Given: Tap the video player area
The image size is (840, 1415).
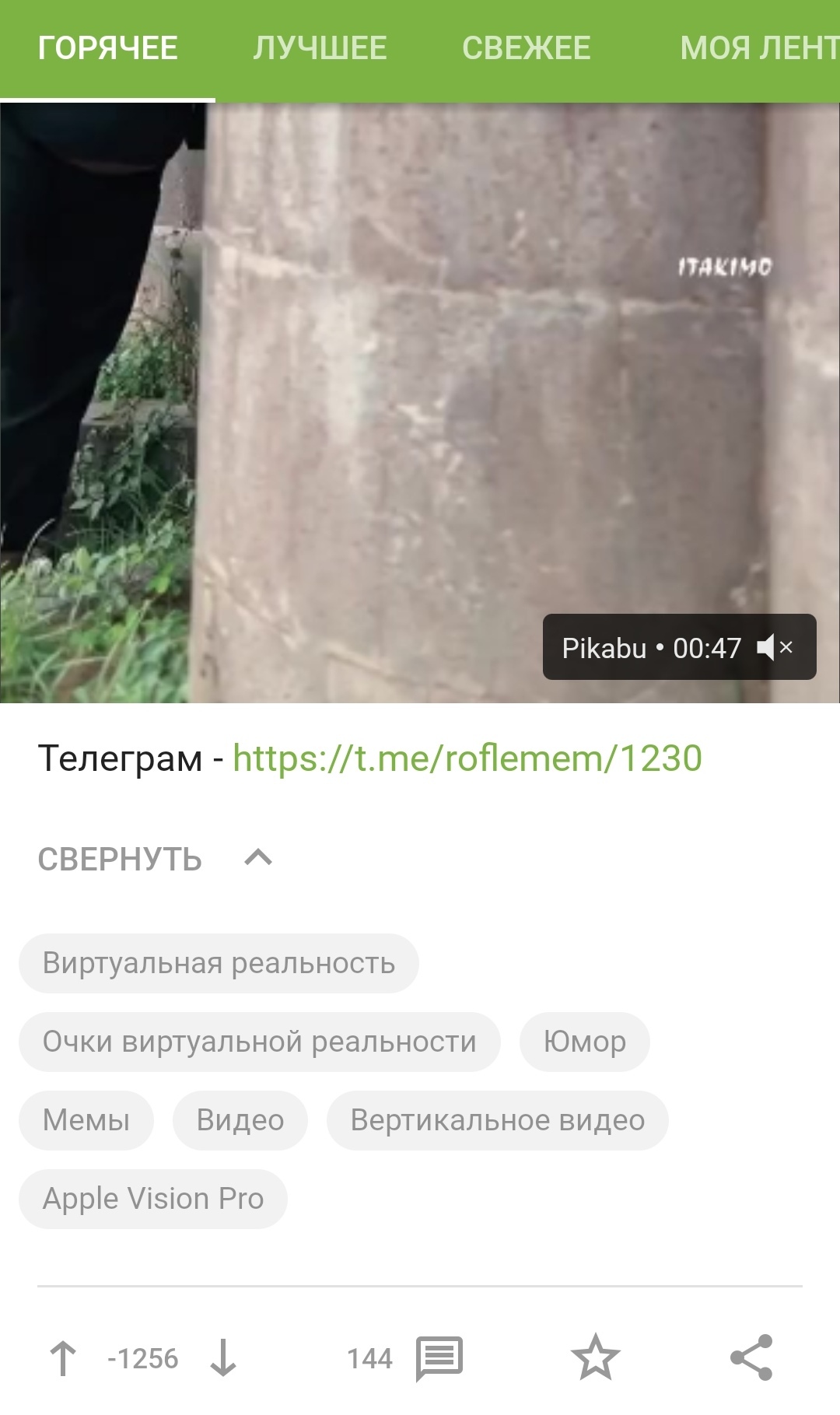Looking at the screenshot, I should pos(420,403).
